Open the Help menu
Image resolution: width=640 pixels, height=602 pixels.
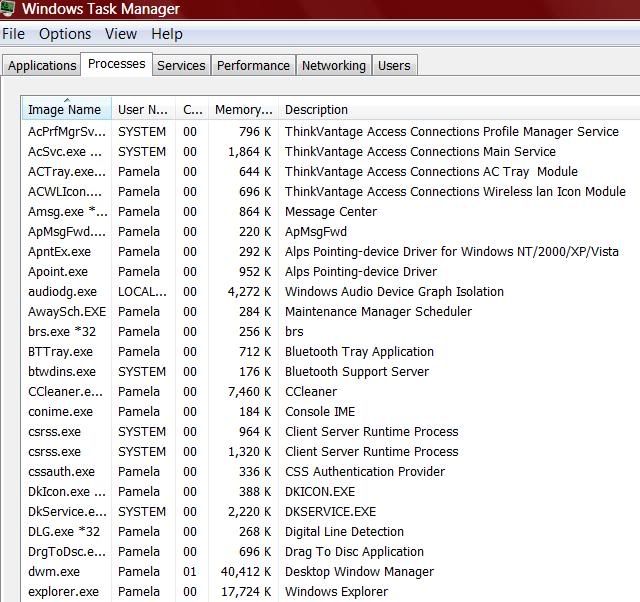coord(167,34)
